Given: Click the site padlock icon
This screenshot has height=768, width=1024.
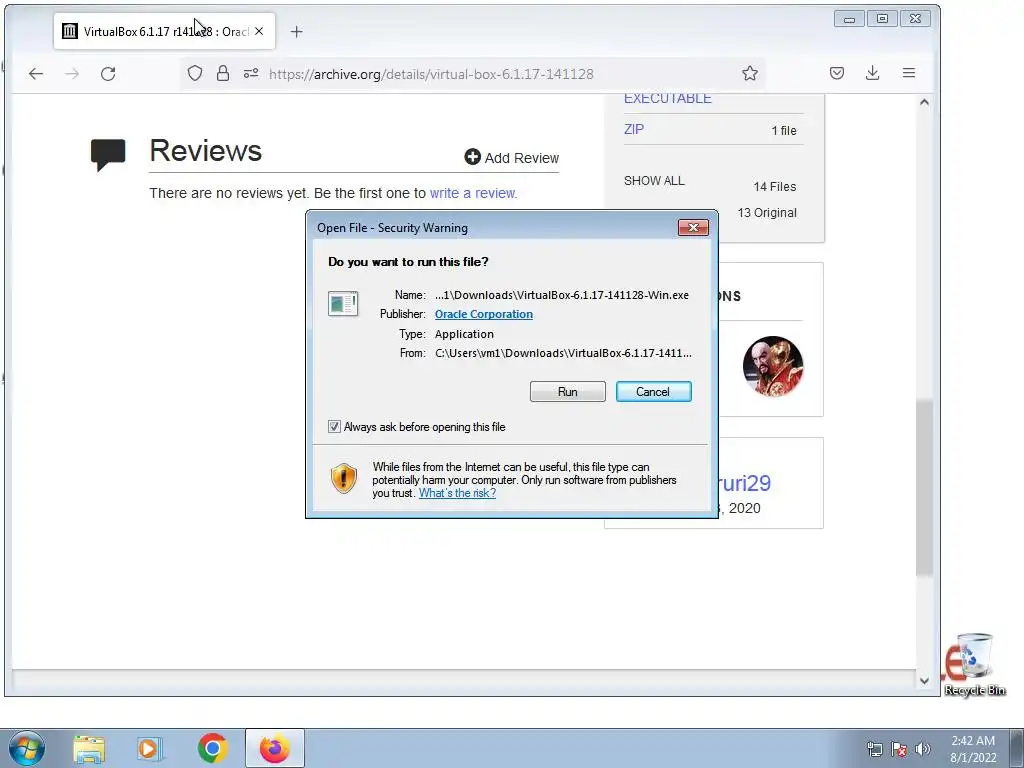Looking at the screenshot, I should [223, 73].
